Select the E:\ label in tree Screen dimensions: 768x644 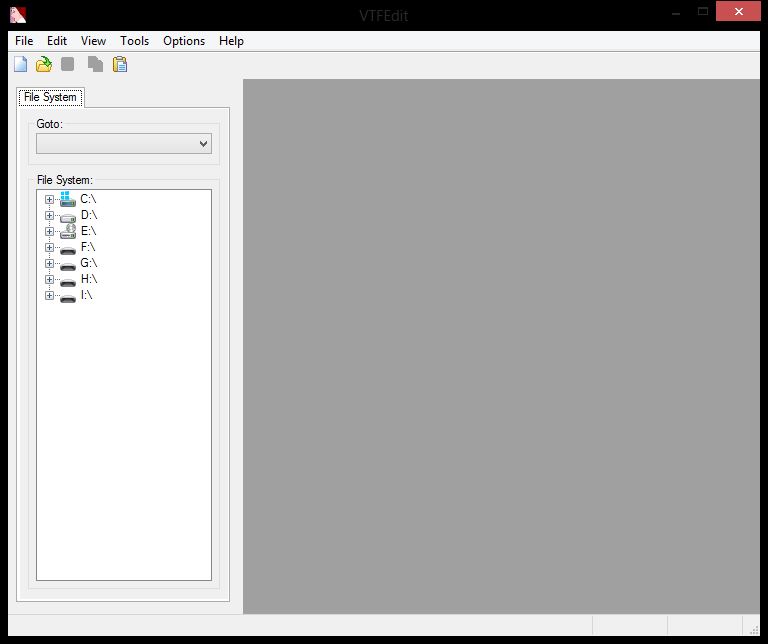click(88, 231)
